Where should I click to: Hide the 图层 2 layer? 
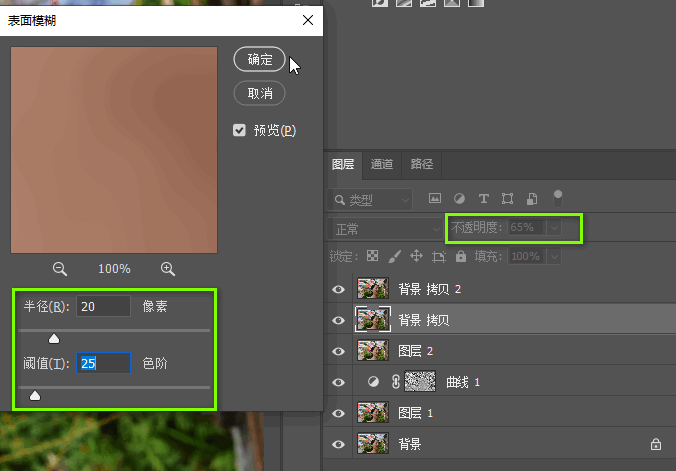click(338, 351)
